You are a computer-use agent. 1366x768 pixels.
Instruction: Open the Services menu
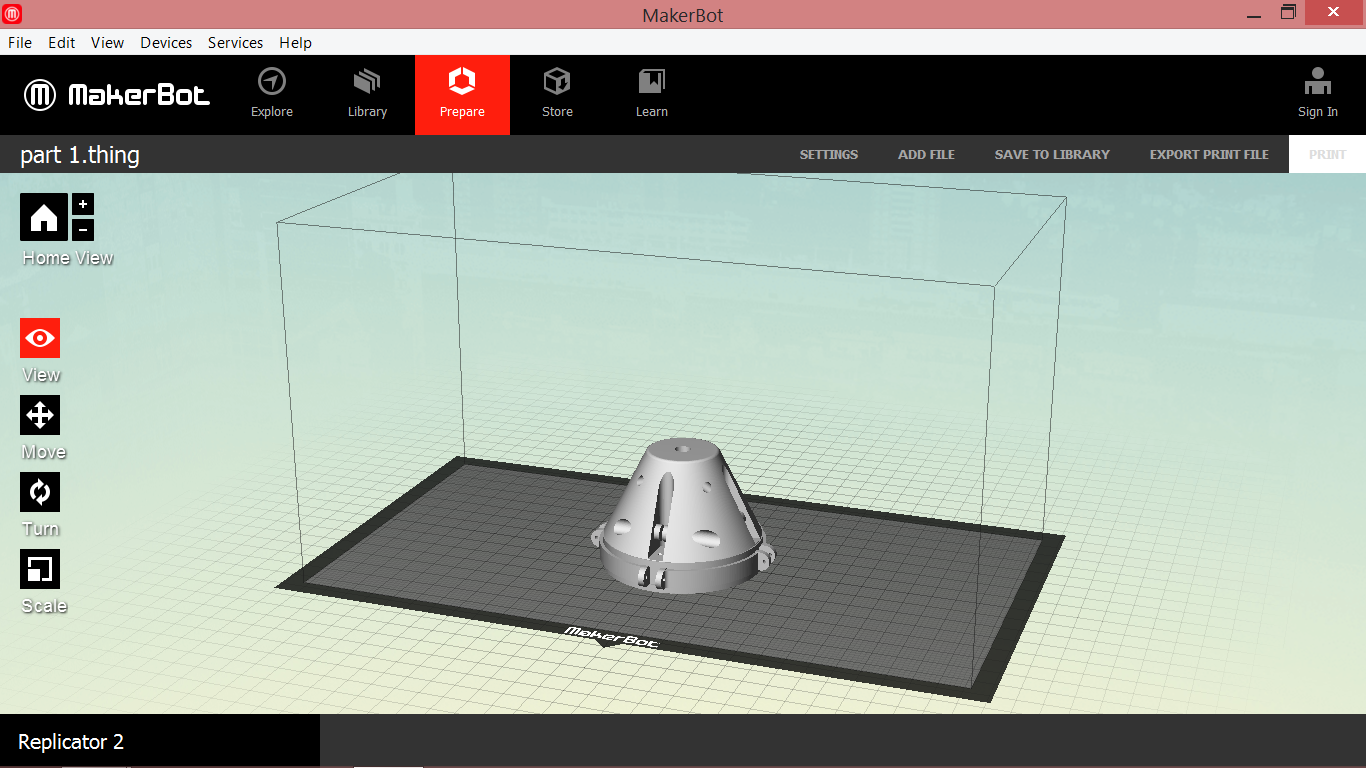click(x=235, y=43)
